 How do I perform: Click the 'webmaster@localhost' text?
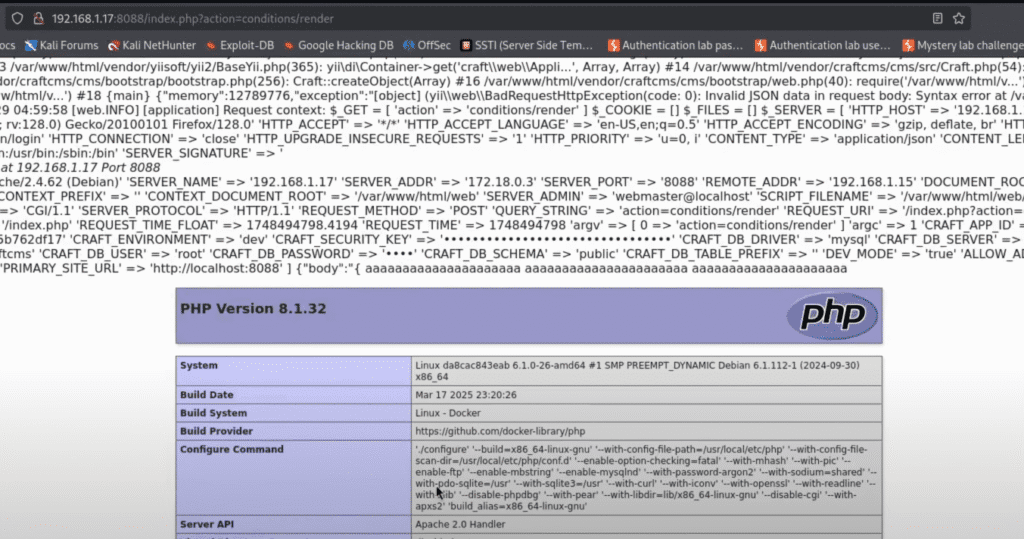pyautogui.click(x=680, y=196)
